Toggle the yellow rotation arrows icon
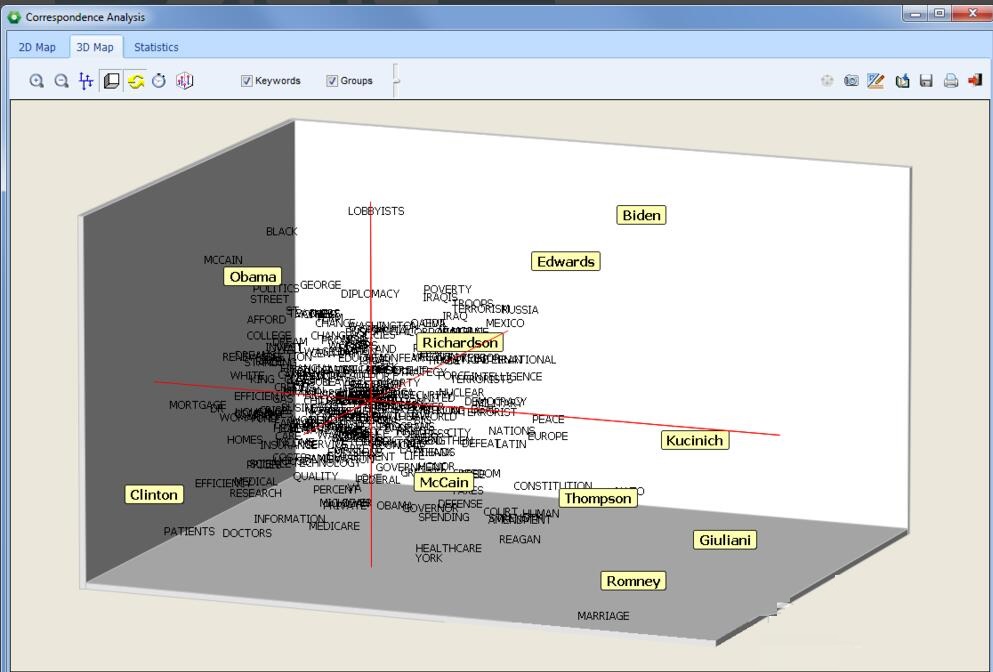This screenshot has width=993, height=672. (x=136, y=80)
